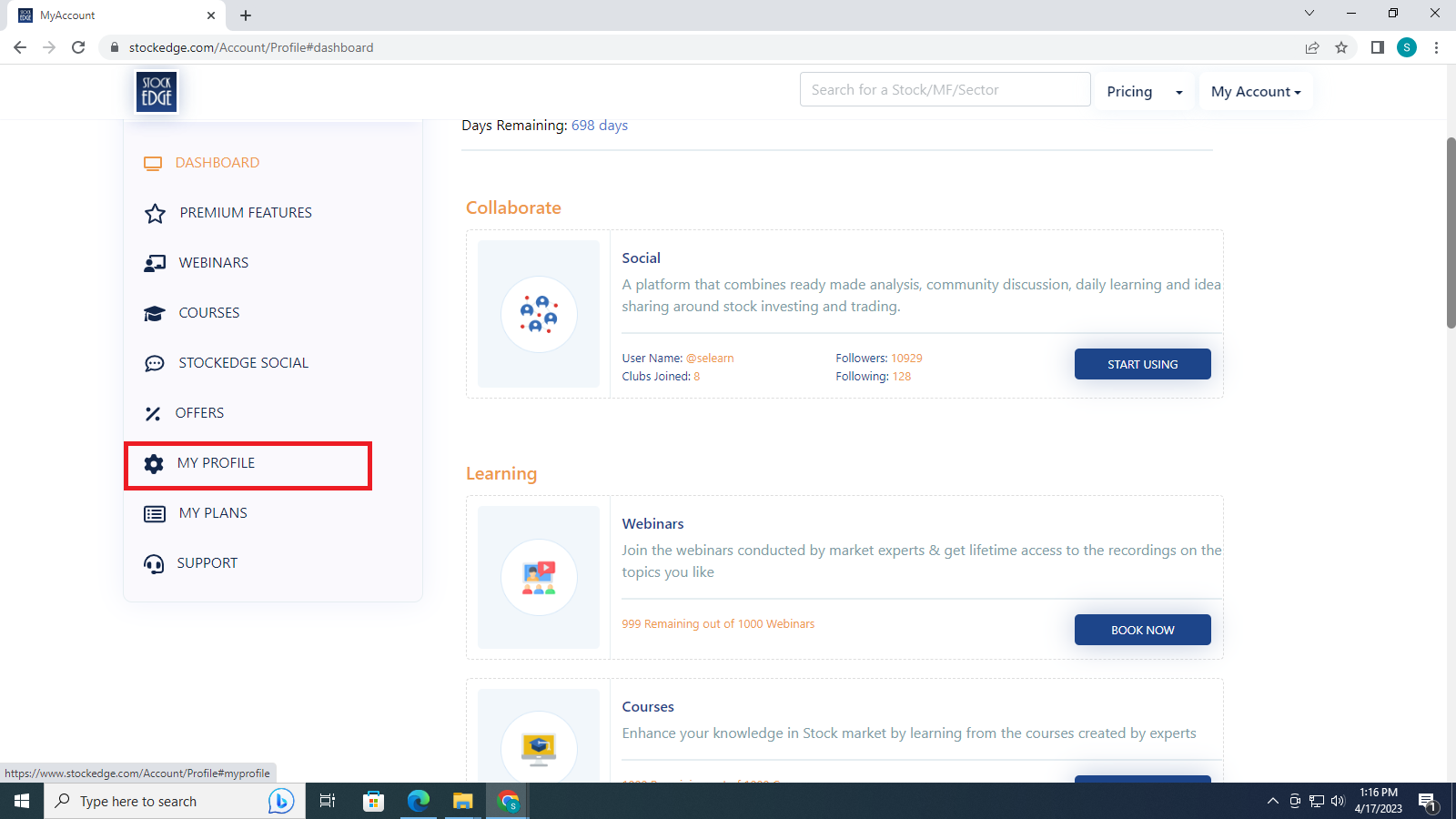Click the Premium Features star icon
1456x819 pixels.
pos(155,213)
